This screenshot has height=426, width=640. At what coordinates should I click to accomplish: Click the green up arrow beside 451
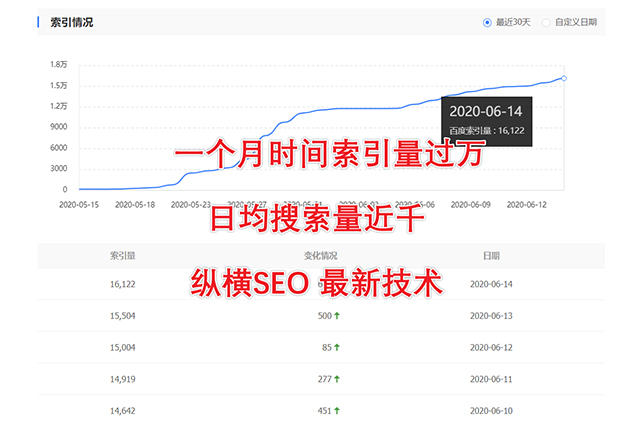point(337,410)
